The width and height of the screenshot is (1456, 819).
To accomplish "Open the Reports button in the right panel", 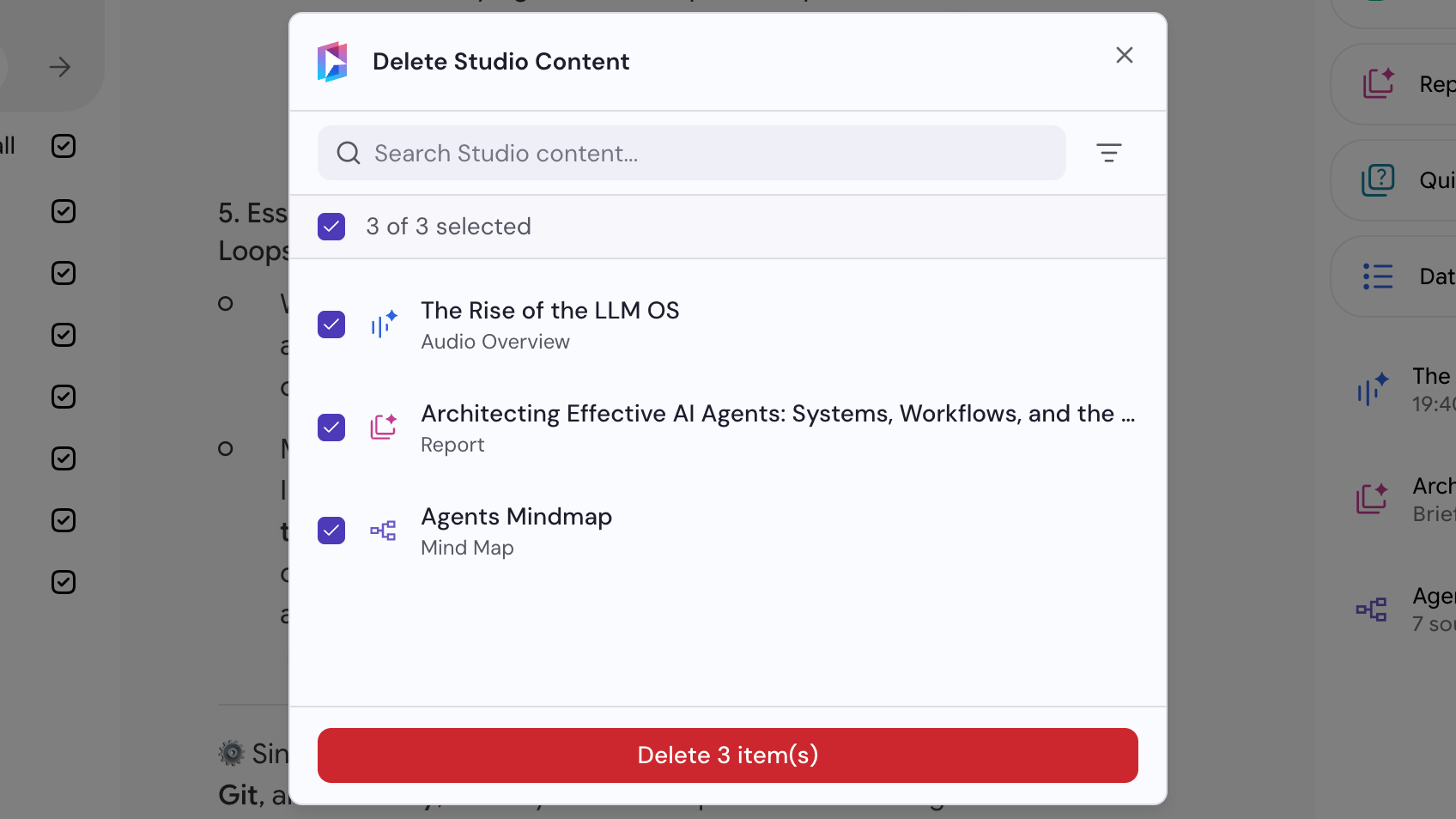I will [1394, 84].
